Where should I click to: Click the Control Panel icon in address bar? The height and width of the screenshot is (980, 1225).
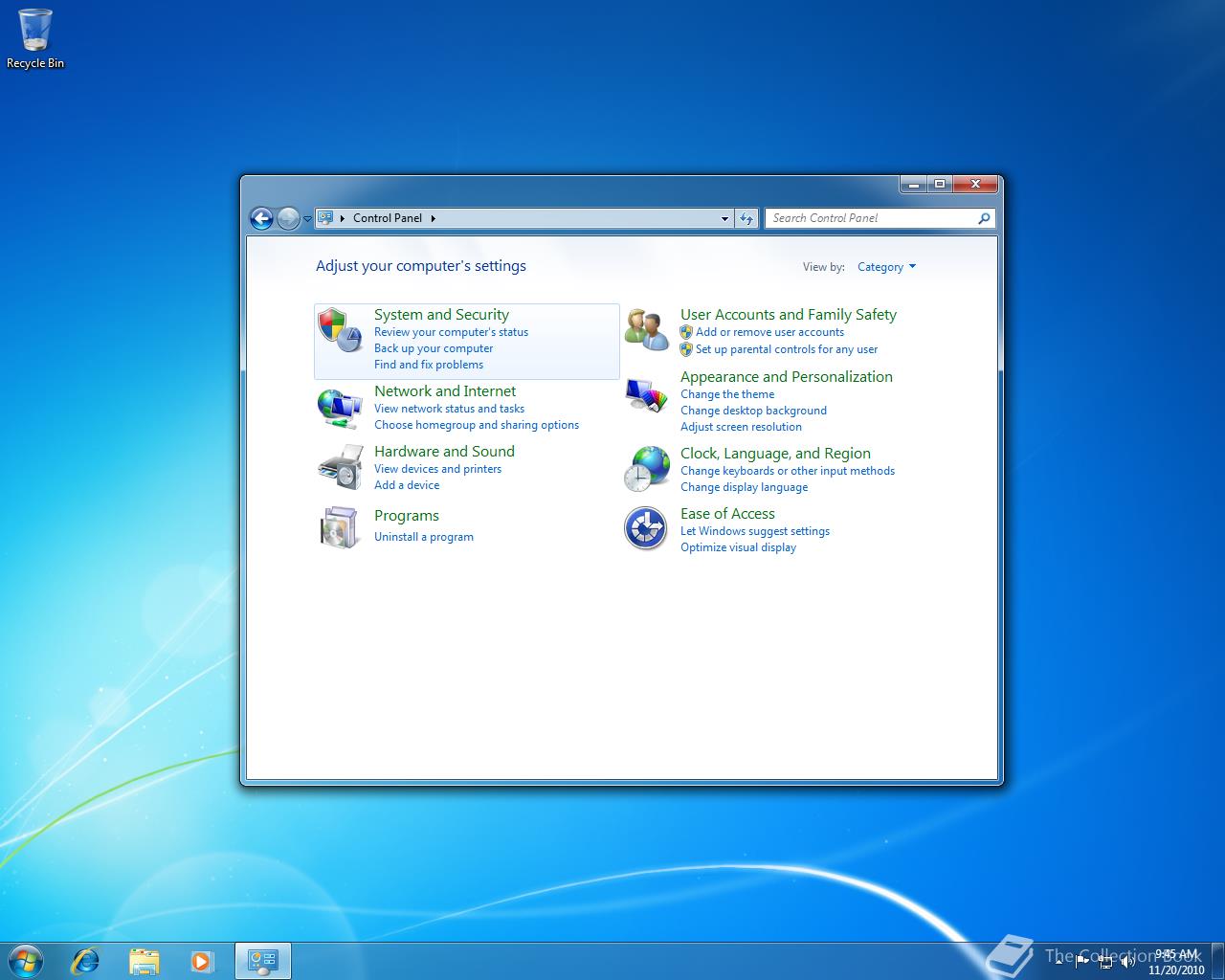[325, 217]
